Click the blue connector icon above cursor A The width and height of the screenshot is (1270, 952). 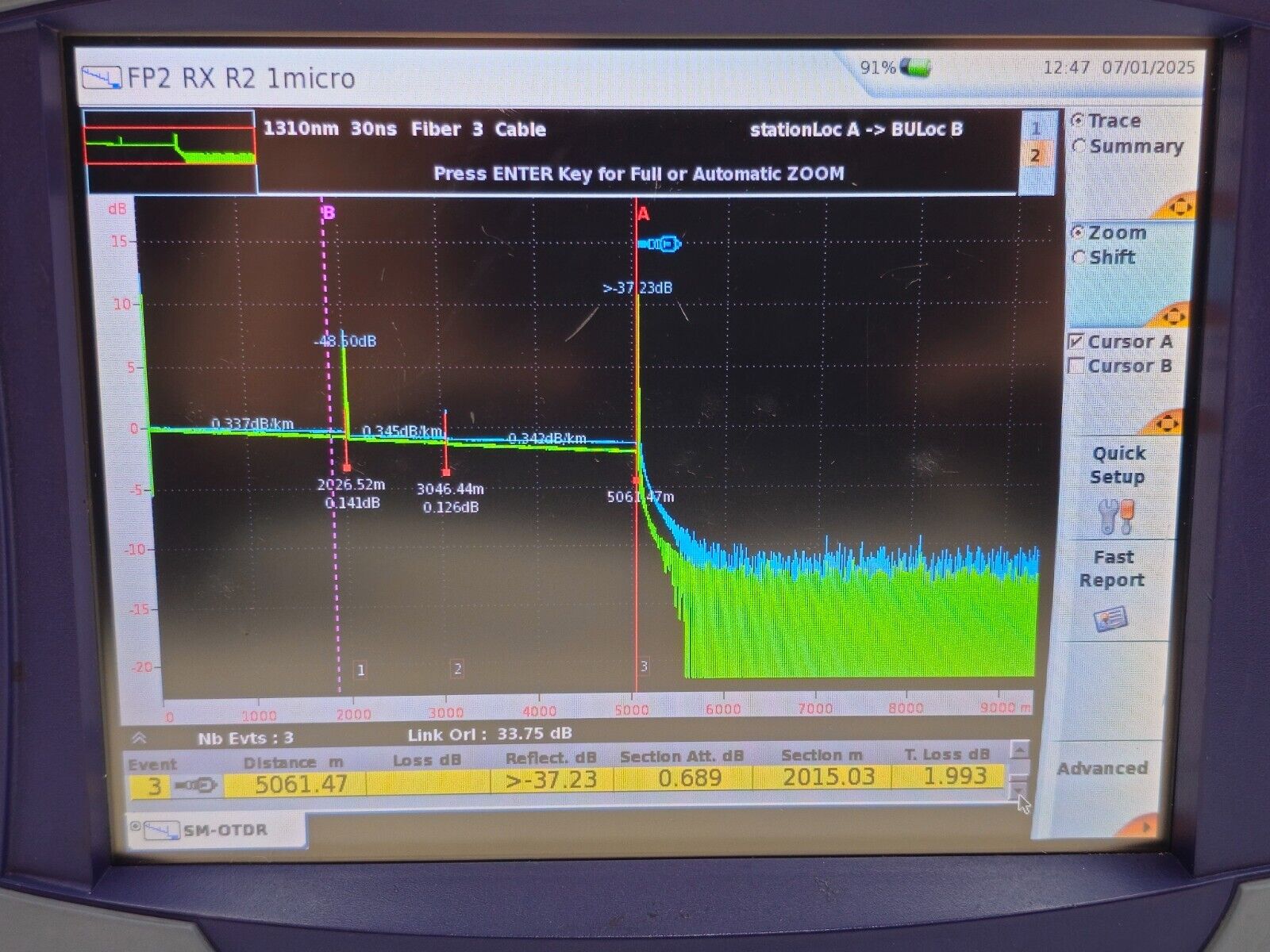click(660, 244)
